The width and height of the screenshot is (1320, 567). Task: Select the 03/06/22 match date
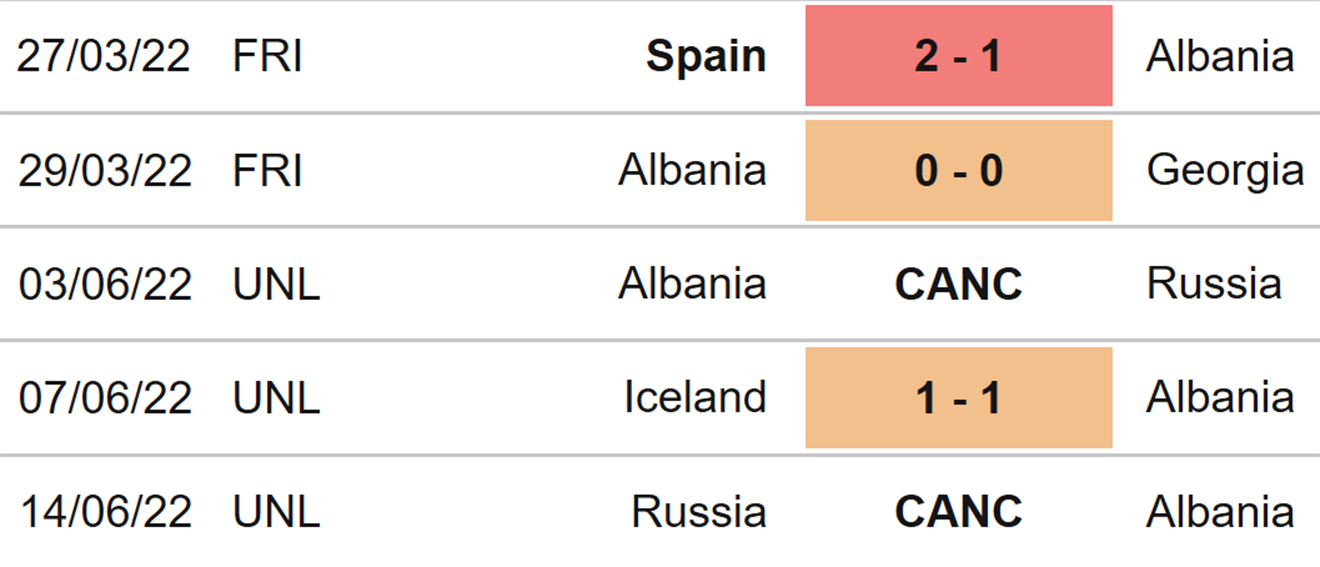click(x=104, y=284)
